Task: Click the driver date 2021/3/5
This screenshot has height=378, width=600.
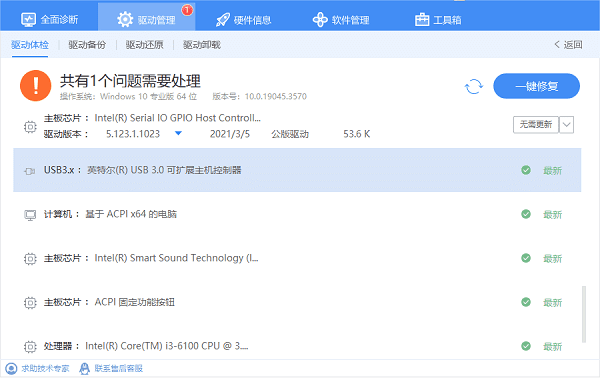Action: click(x=230, y=134)
